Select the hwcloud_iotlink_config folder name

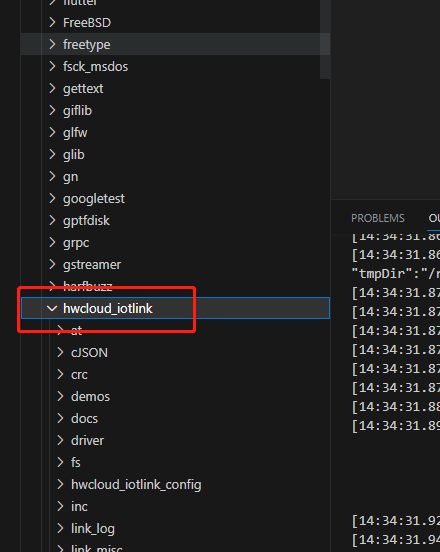(x=136, y=485)
